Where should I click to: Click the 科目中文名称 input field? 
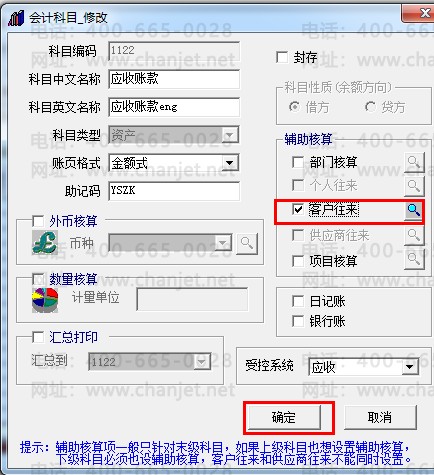coord(174,79)
